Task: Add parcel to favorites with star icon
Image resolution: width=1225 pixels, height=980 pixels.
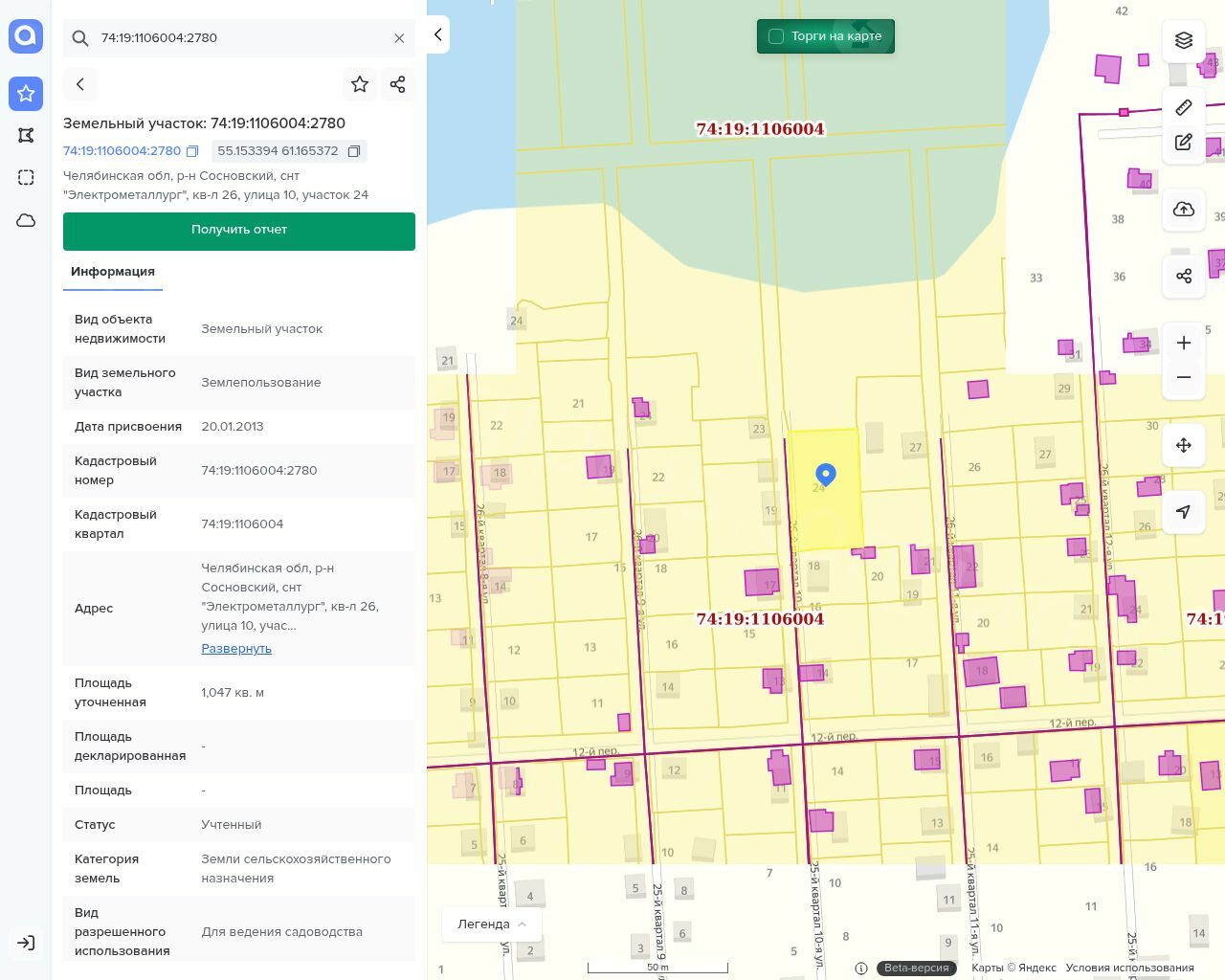Action: 360,84
